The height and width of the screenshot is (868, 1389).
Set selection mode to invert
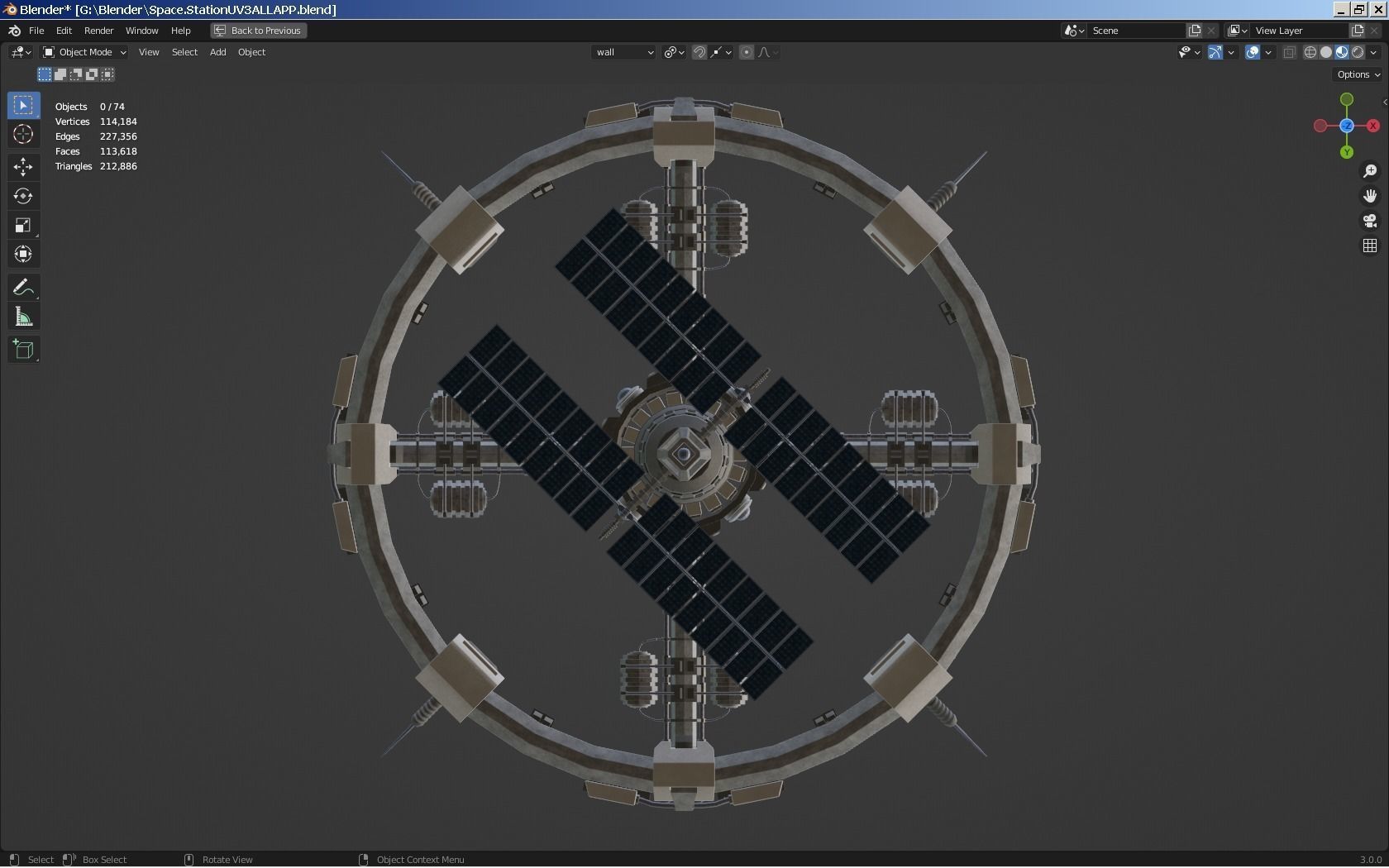(x=92, y=74)
